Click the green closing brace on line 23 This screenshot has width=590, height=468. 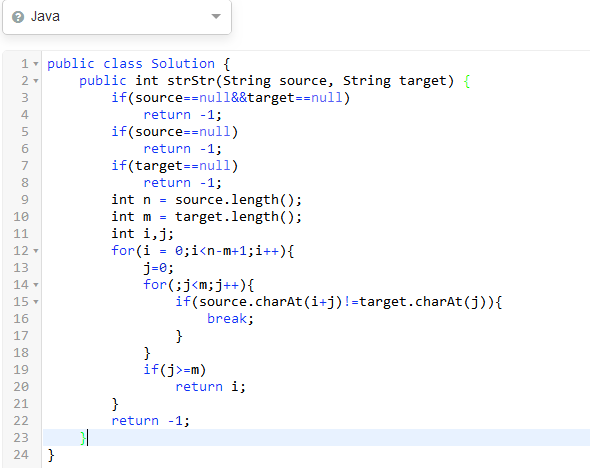click(83, 438)
